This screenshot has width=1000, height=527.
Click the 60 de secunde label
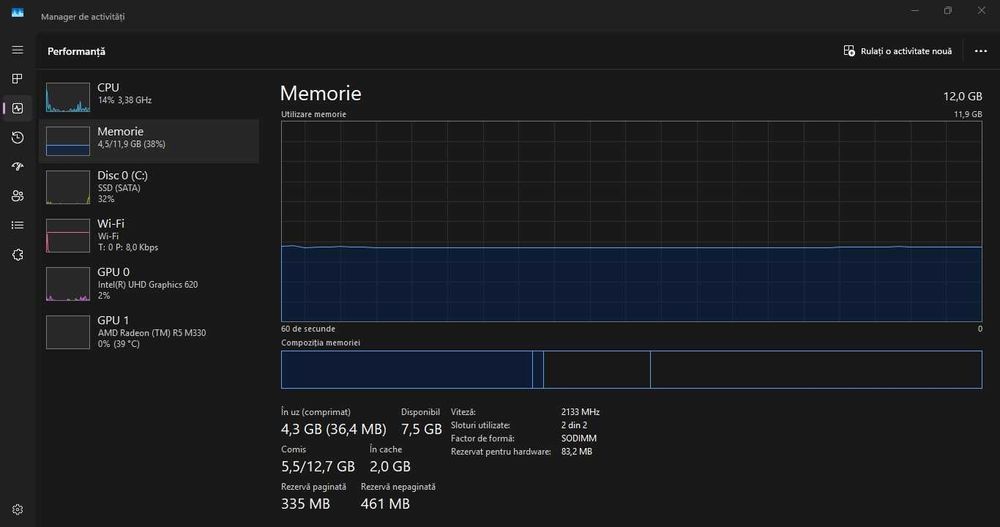pos(308,329)
